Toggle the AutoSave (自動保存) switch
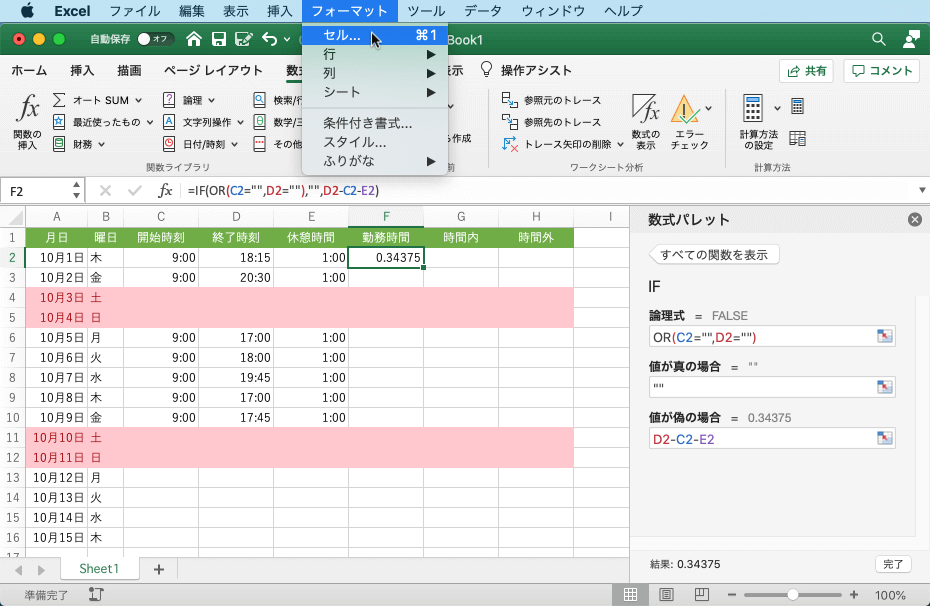 (x=155, y=39)
